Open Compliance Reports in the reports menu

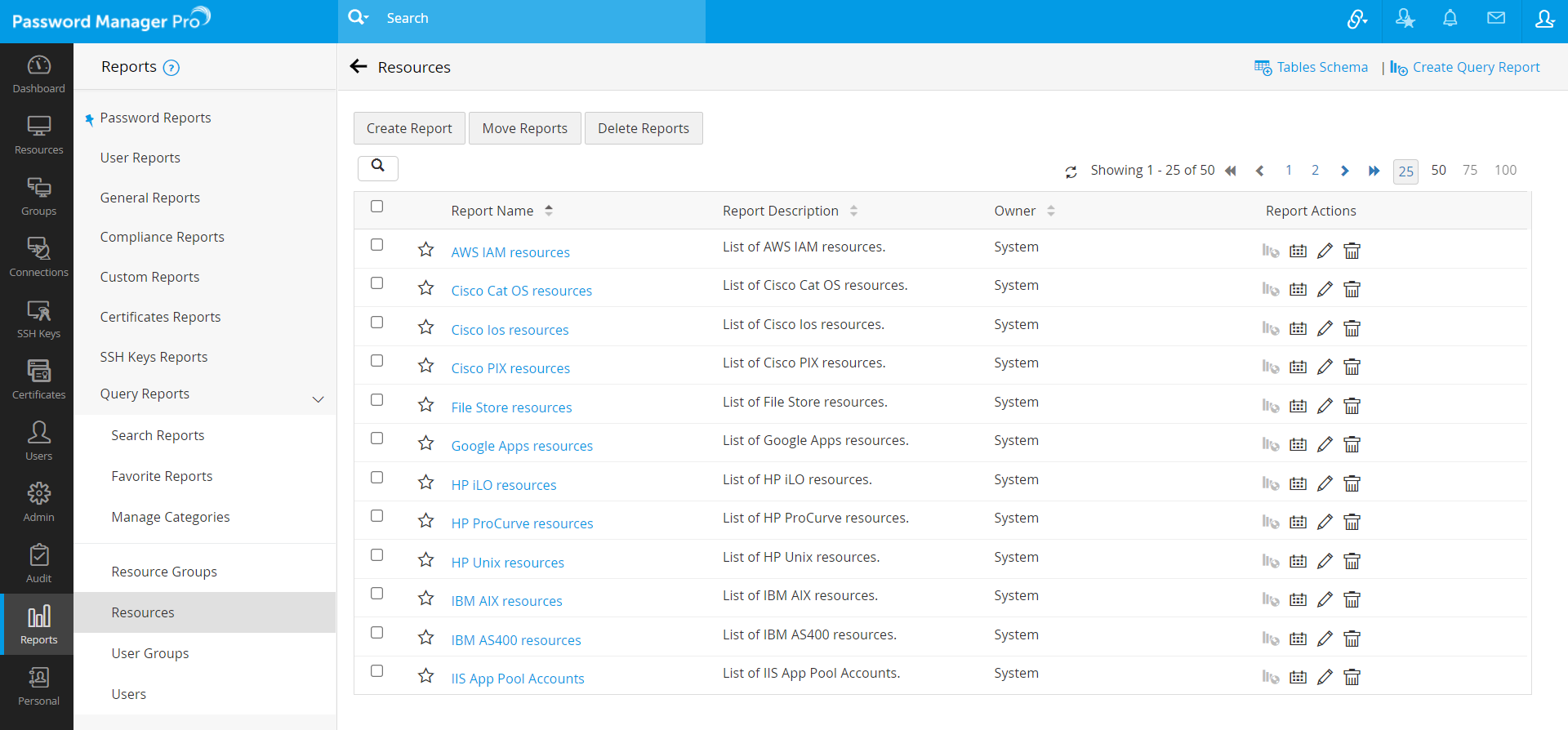pos(162,237)
